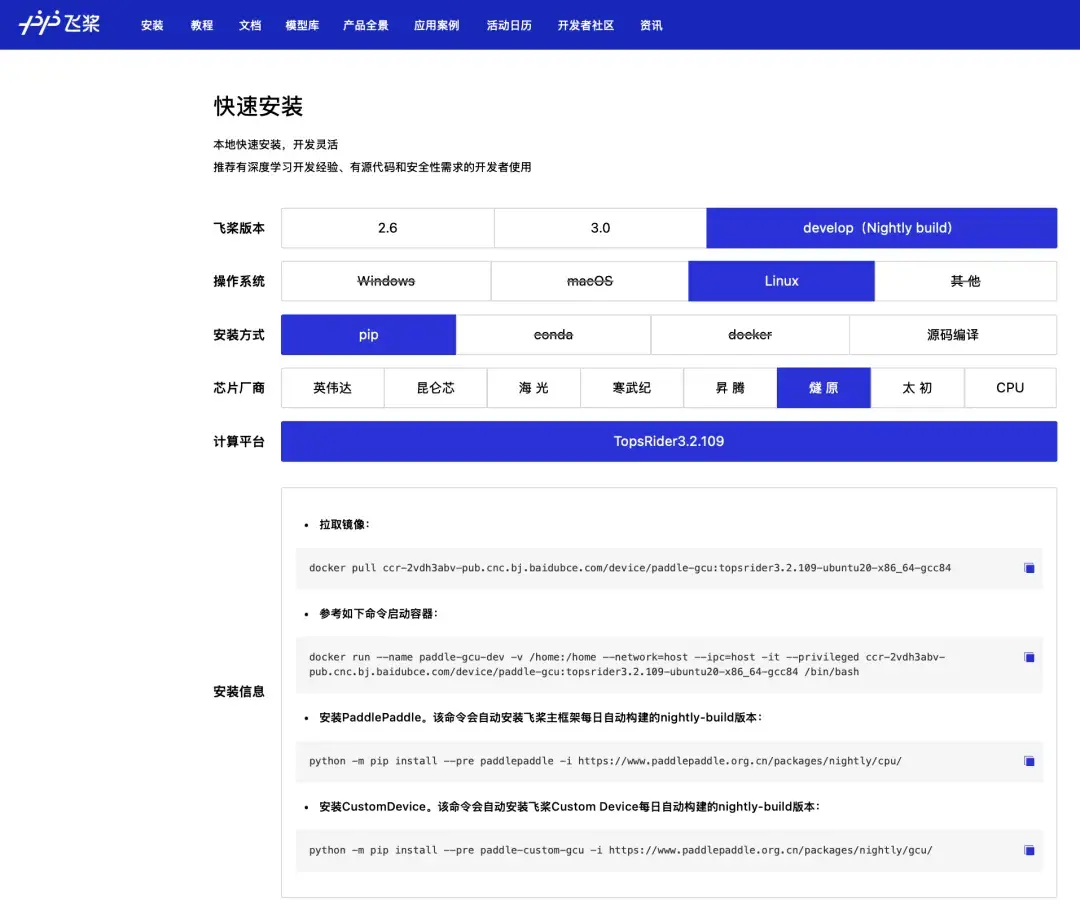Open the 安装 menu item
1080x910 pixels.
click(x=152, y=25)
